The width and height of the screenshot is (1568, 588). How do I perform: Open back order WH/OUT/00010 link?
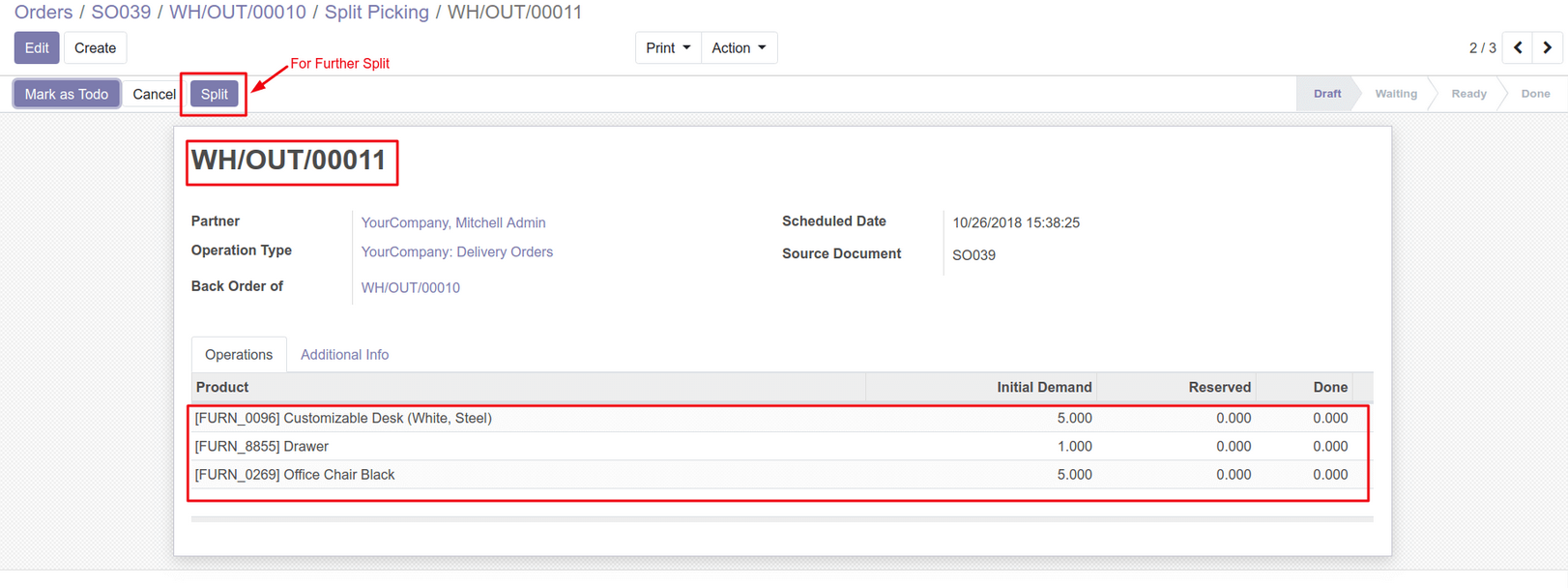410,288
